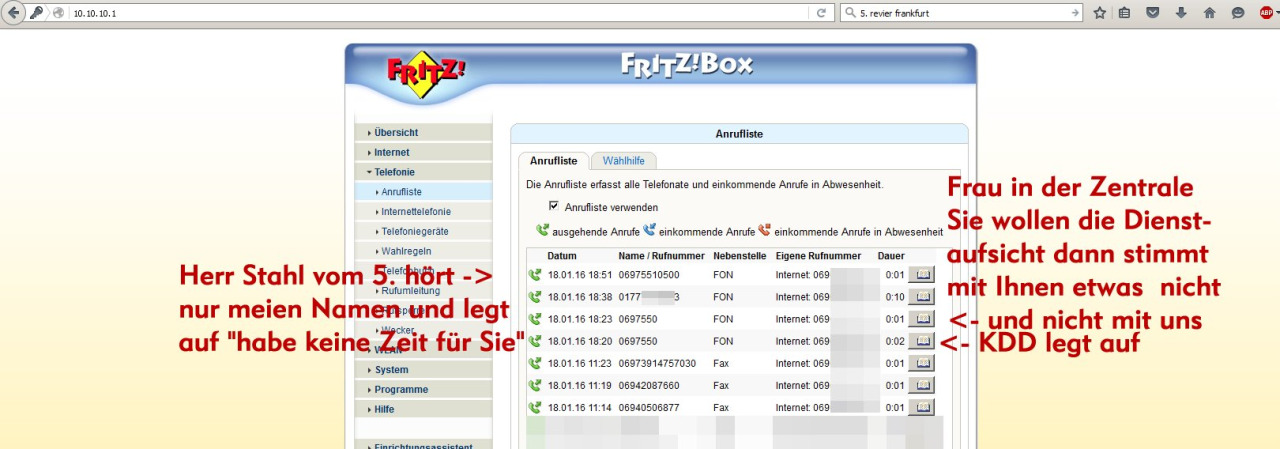Reload the page with the refresh icon
The image size is (1280, 449).
[x=821, y=13]
